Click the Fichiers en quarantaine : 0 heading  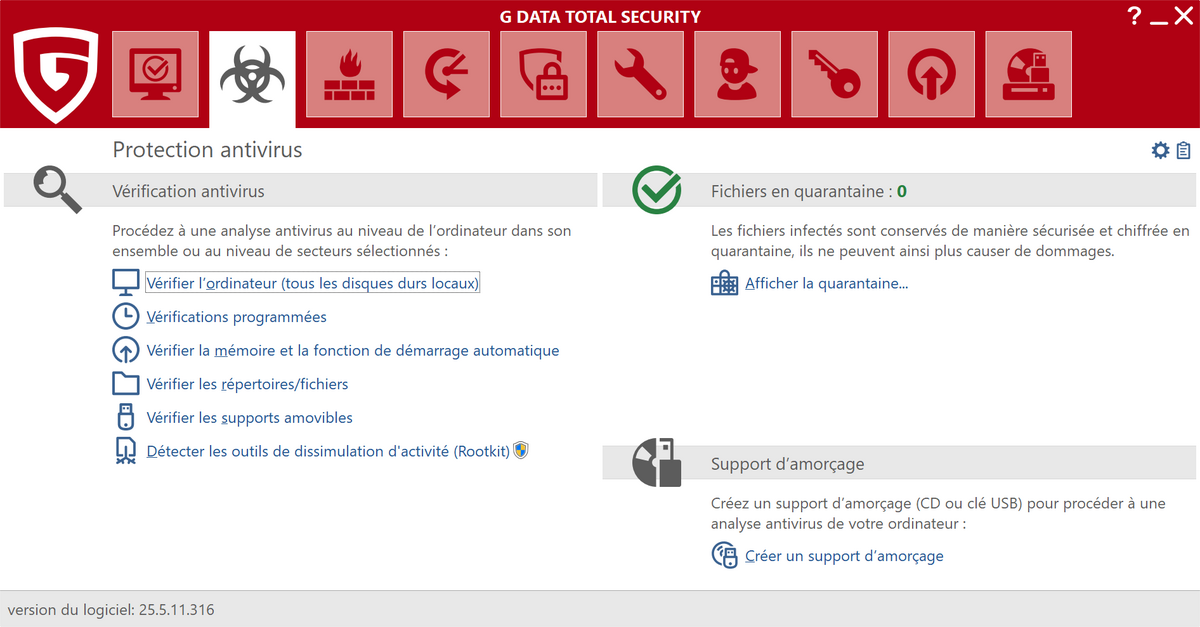point(809,191)
